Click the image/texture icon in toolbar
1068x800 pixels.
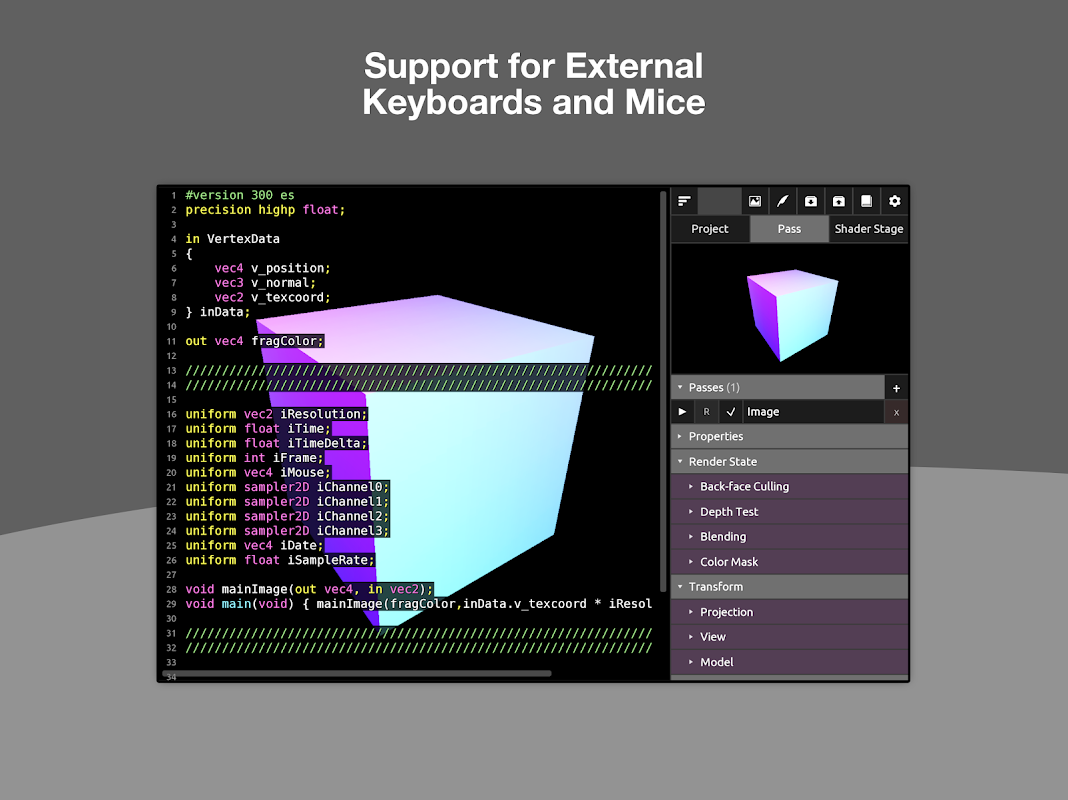pos(755,201)
